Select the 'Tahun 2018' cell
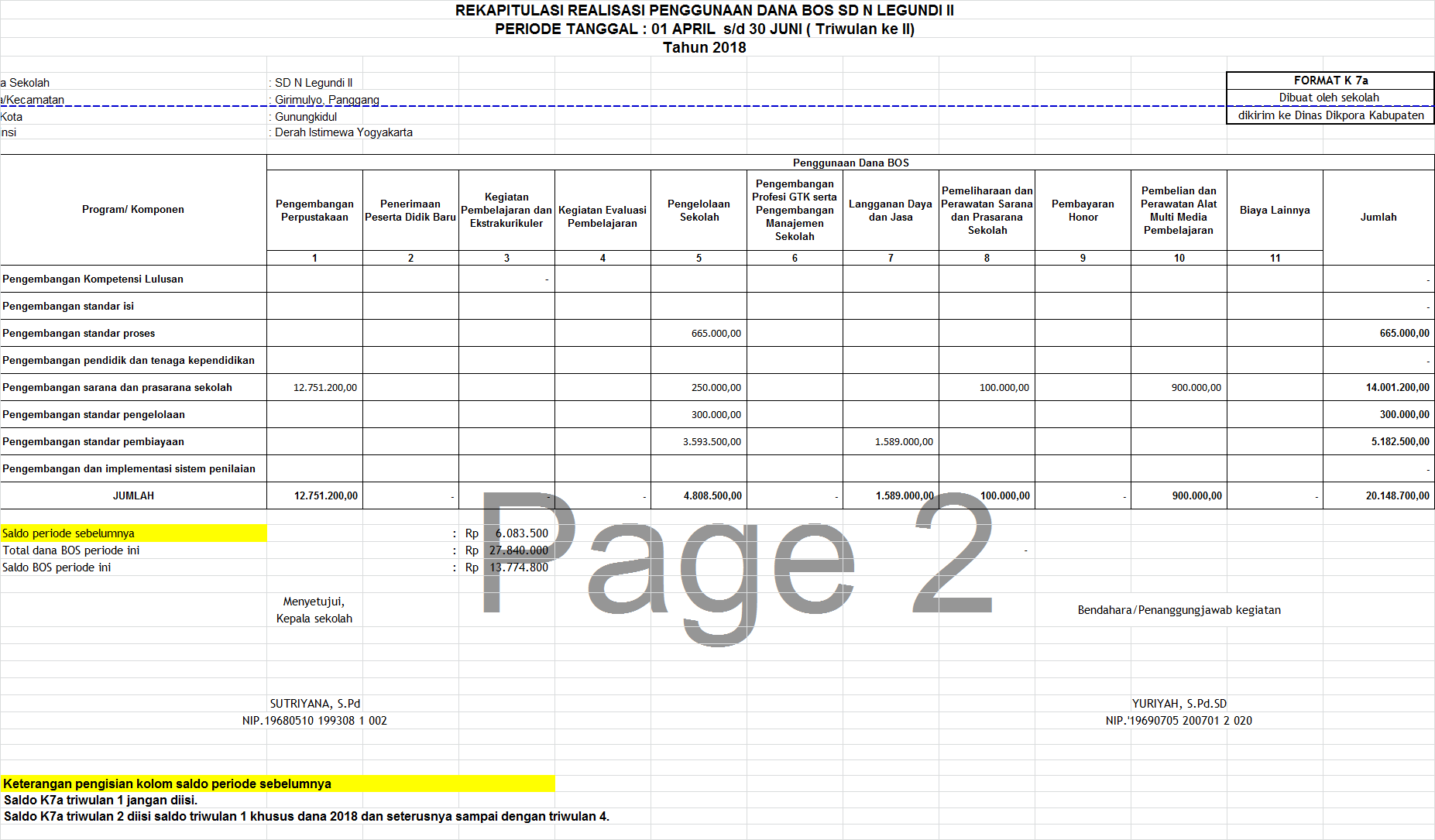This screenshot has height=840, width=1435. coord(704,47)
